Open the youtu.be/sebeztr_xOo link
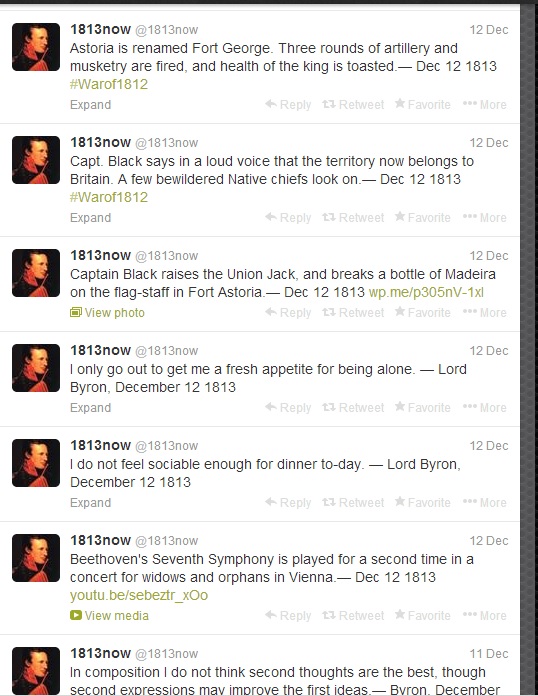Viewport: 538px width, 696px height. (x=139, y=595)
